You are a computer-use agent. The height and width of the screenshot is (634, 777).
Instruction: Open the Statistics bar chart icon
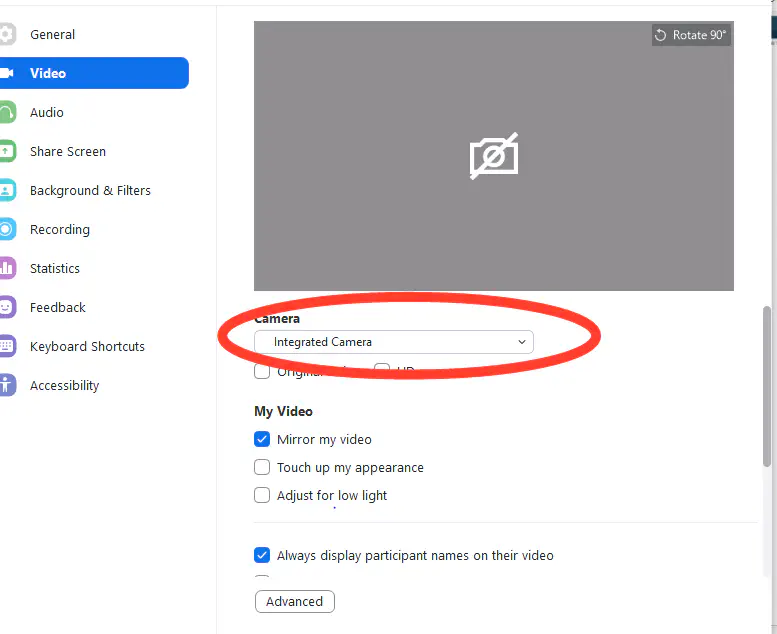[6, 269]
